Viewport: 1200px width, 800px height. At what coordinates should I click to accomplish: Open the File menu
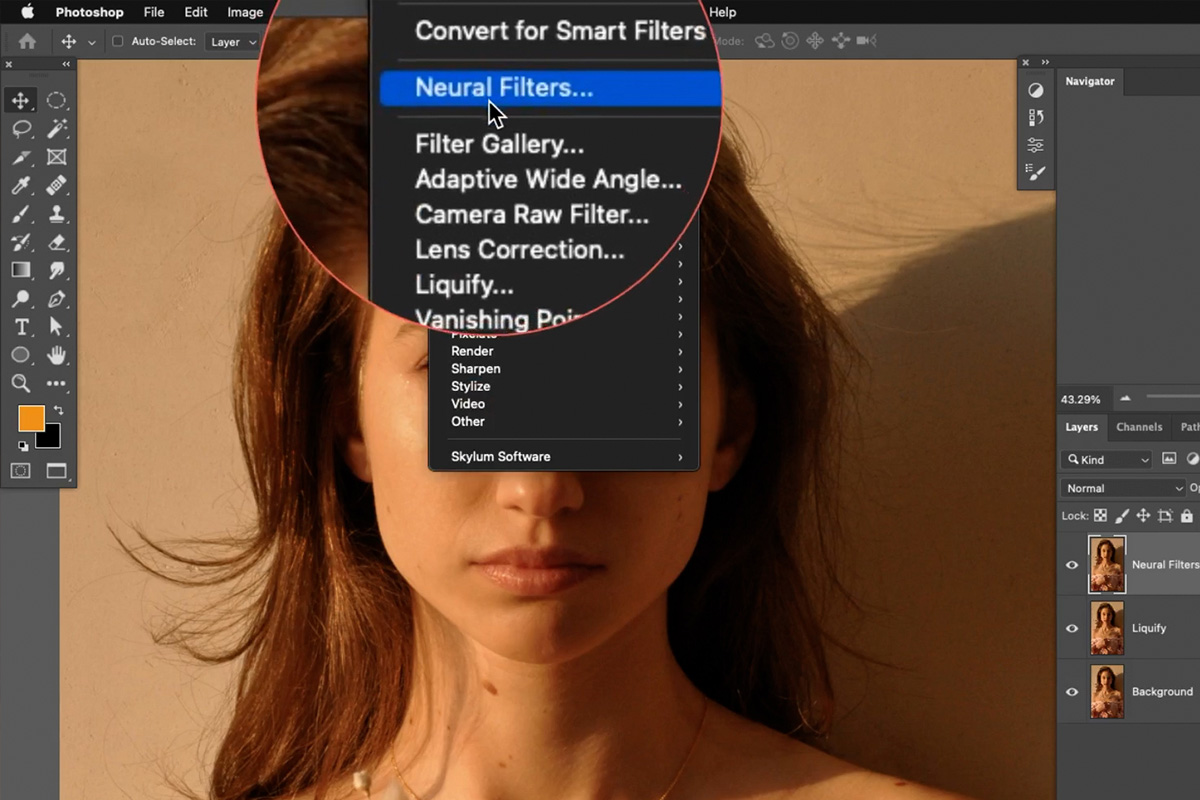[x=154, y=12]
